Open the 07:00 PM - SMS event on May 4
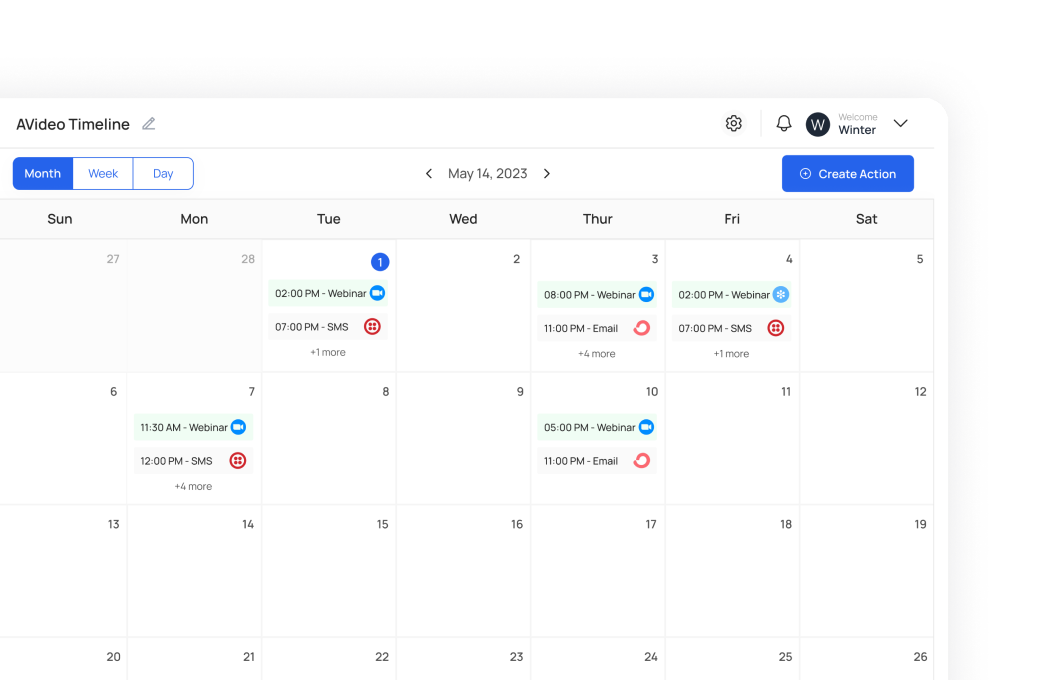The width and height of the screenshot is (1048, 680). [x=731, y=328]
